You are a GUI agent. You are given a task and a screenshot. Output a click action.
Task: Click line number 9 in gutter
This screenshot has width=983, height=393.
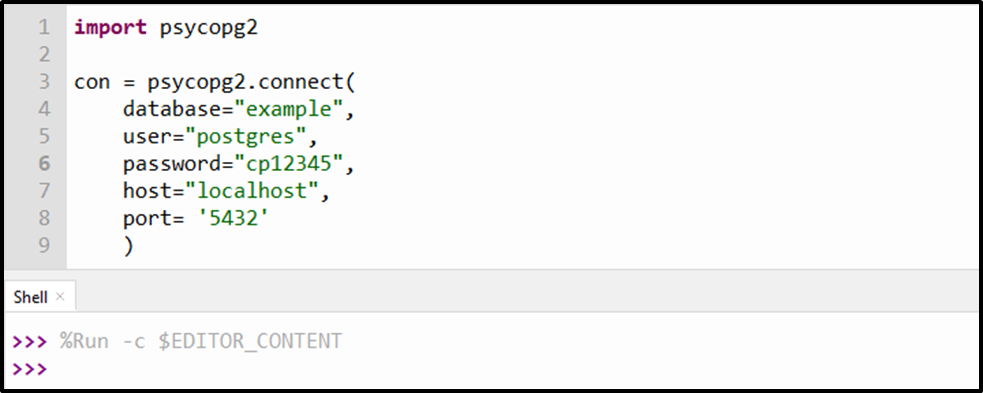43,244
